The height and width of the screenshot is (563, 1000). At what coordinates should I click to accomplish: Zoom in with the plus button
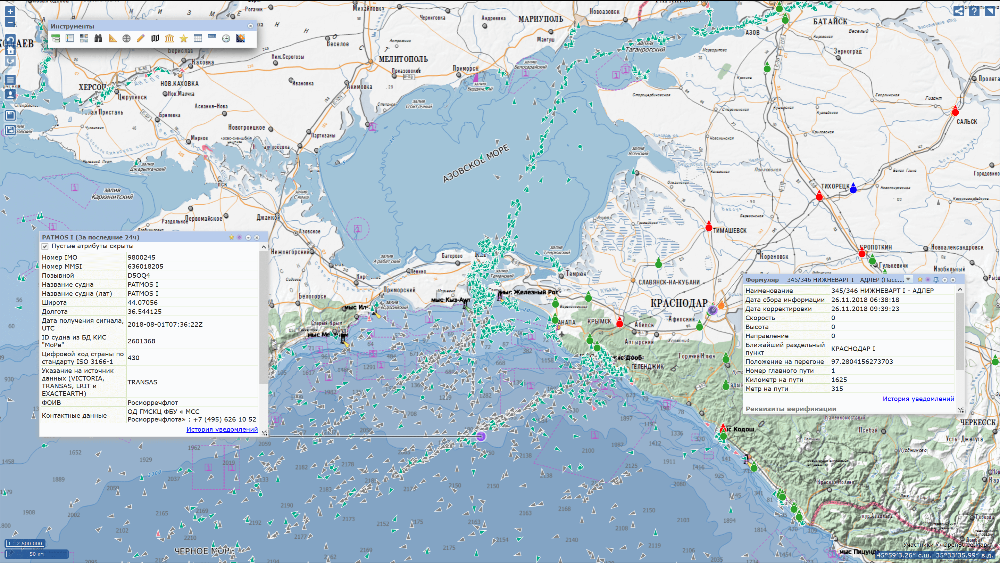[x=10, y=11]
